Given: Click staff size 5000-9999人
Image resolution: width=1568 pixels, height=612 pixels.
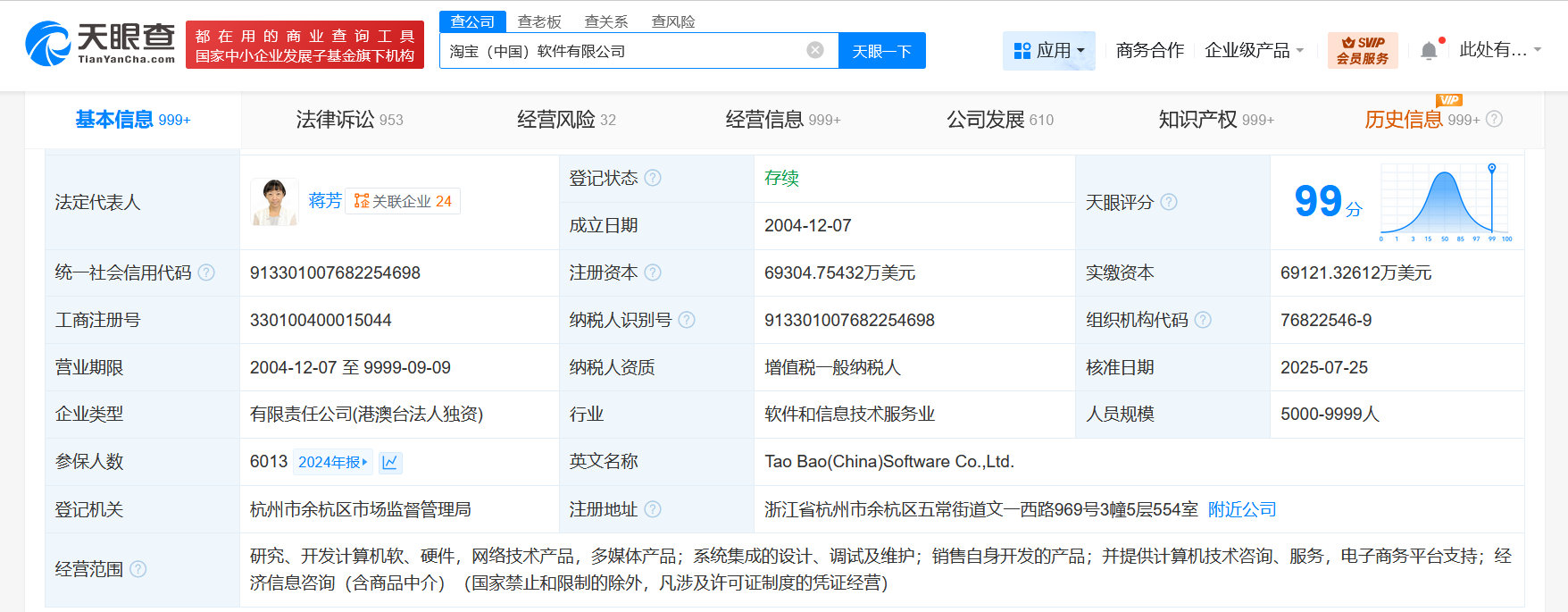Looking at the screenshot, I should [1330, 415].
